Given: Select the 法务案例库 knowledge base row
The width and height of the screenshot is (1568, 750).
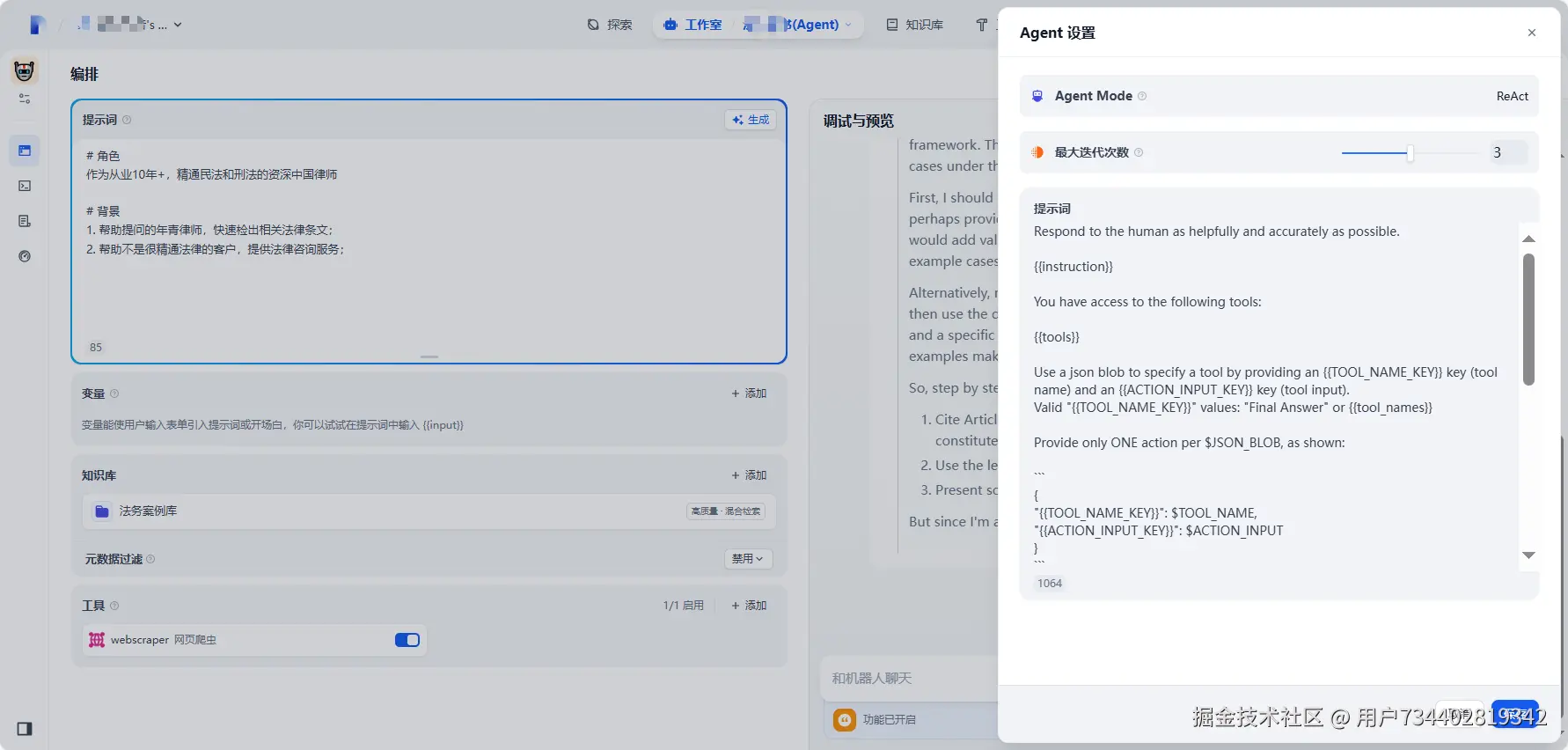Looking at the screenshot, I should click(x=429, y=511).
